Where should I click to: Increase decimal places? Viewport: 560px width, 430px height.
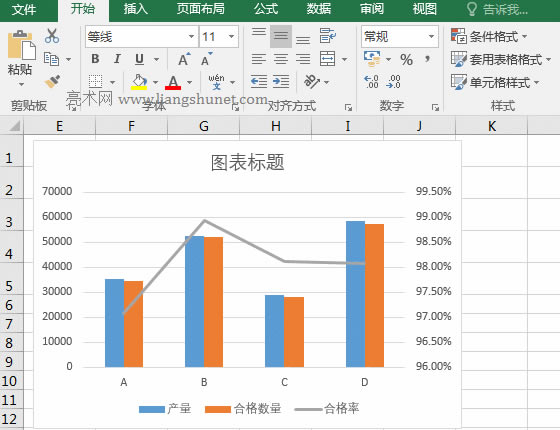tap(371, 82)
